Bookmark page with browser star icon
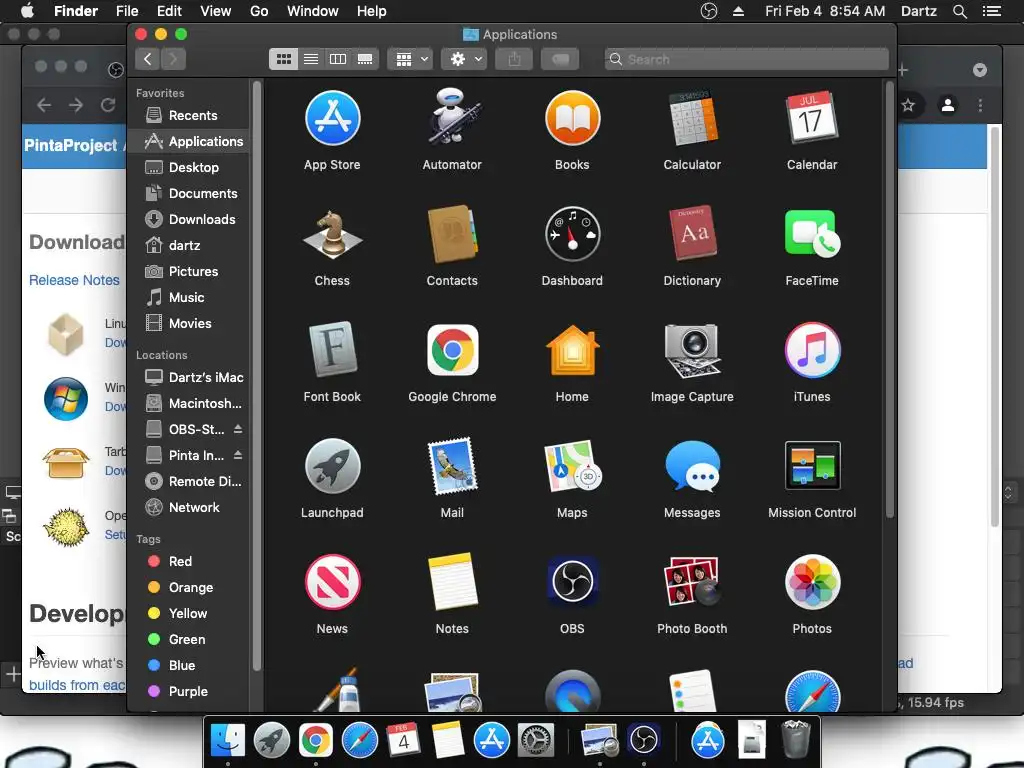Screen dimensions: 1024x768 pos(908,105)
